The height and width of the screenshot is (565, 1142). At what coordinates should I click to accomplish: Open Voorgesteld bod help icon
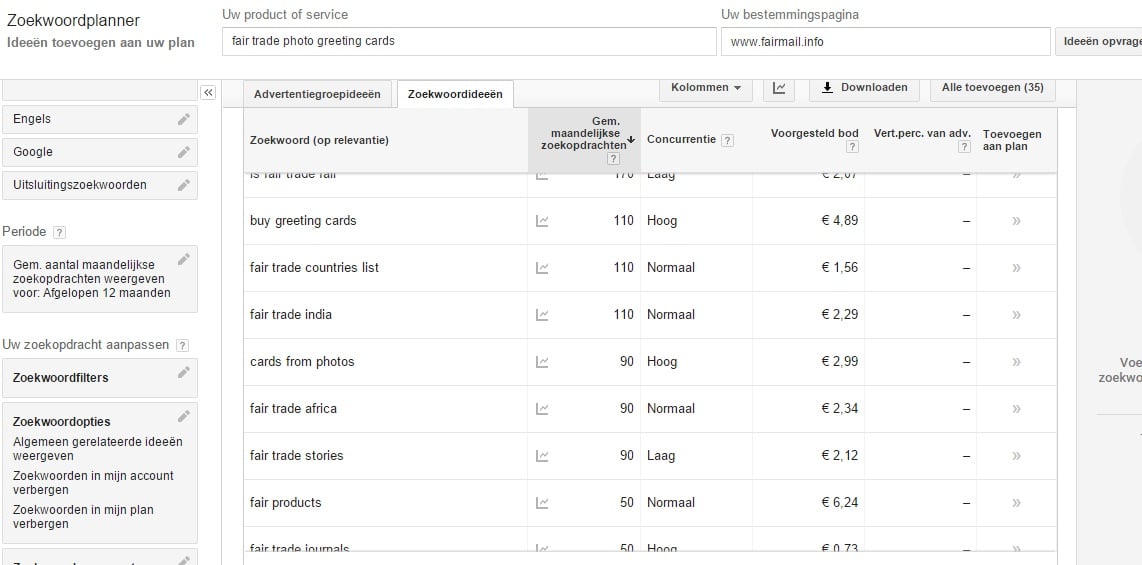click(x=852, y=147)
